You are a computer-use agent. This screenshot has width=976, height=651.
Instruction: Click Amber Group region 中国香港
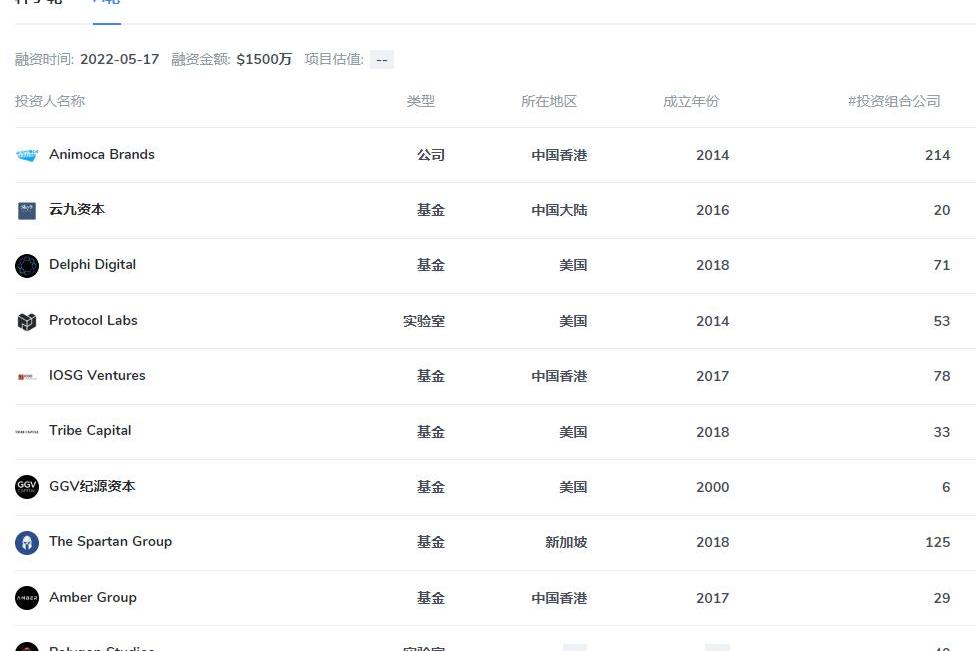(559, 598)
